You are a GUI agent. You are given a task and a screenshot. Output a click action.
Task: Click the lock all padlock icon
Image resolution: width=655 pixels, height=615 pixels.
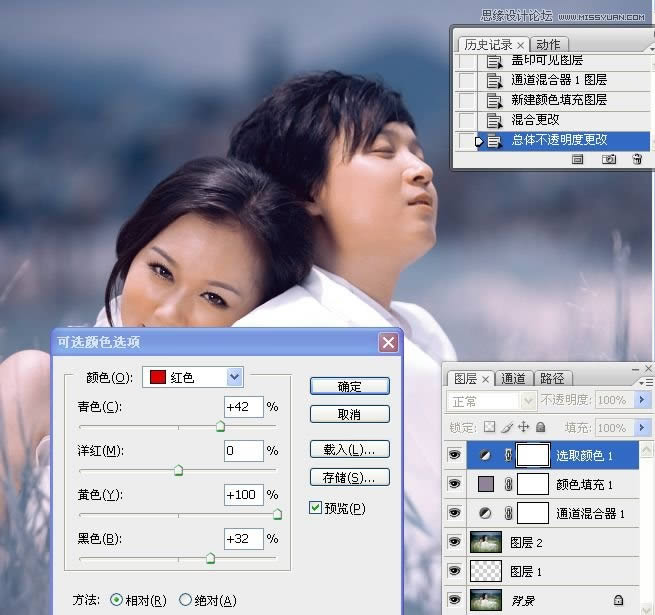pyautogui.click(x=541, y=428)
